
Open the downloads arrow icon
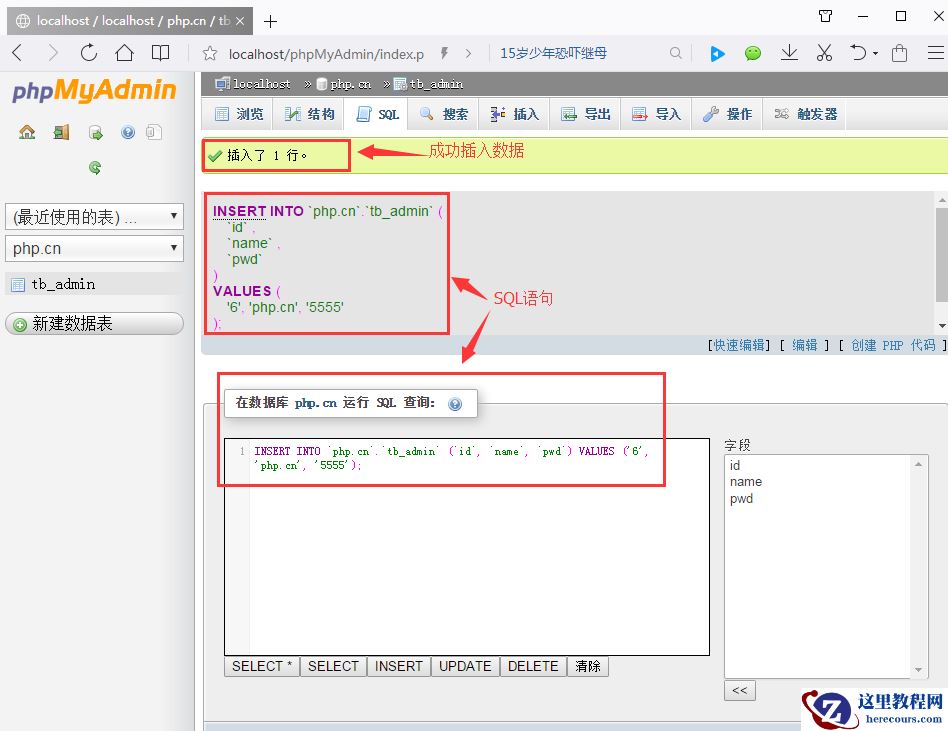pyautogui.click(x=789, y=53)
